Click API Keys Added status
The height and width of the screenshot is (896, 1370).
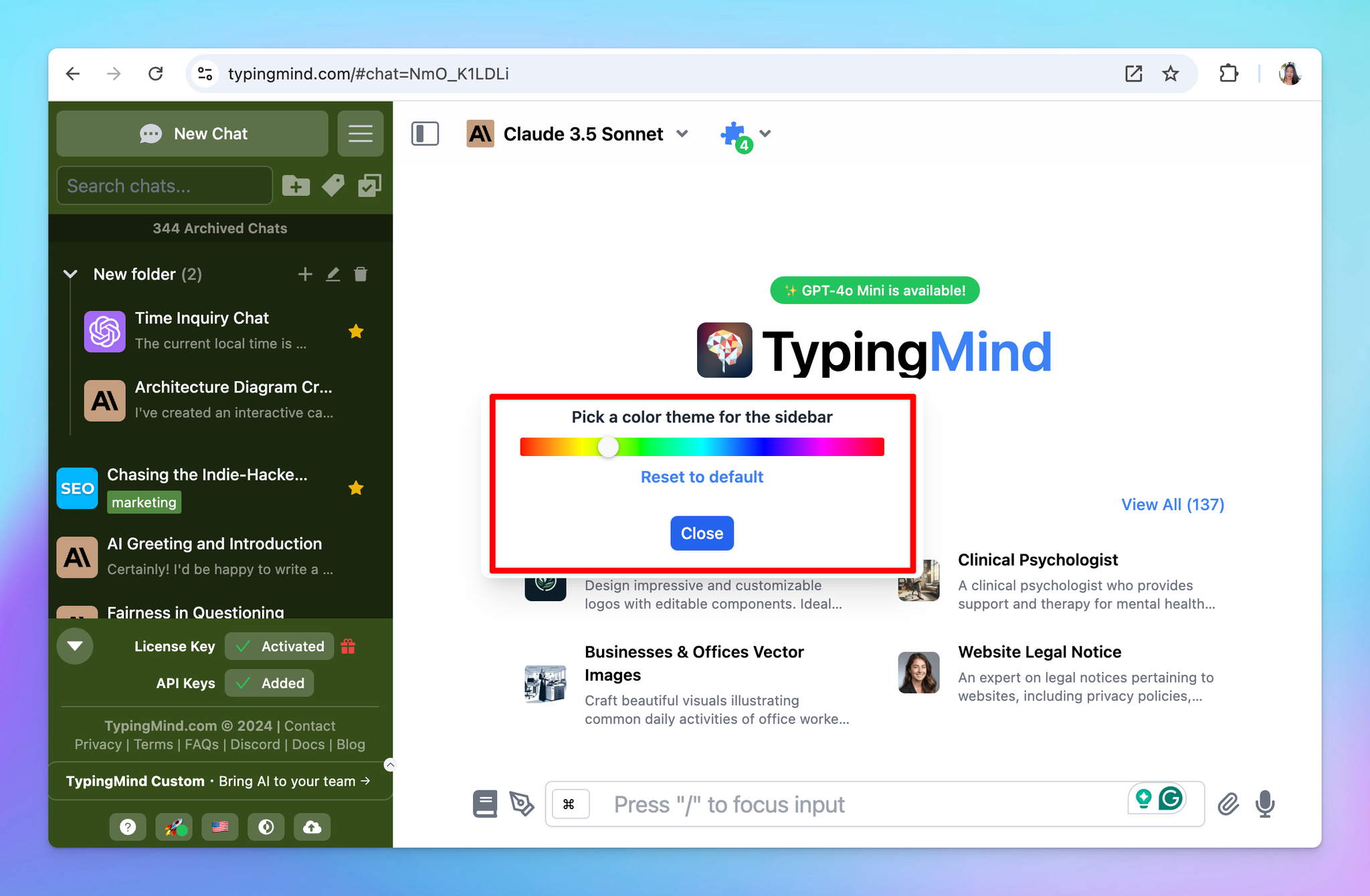(269, 683)
